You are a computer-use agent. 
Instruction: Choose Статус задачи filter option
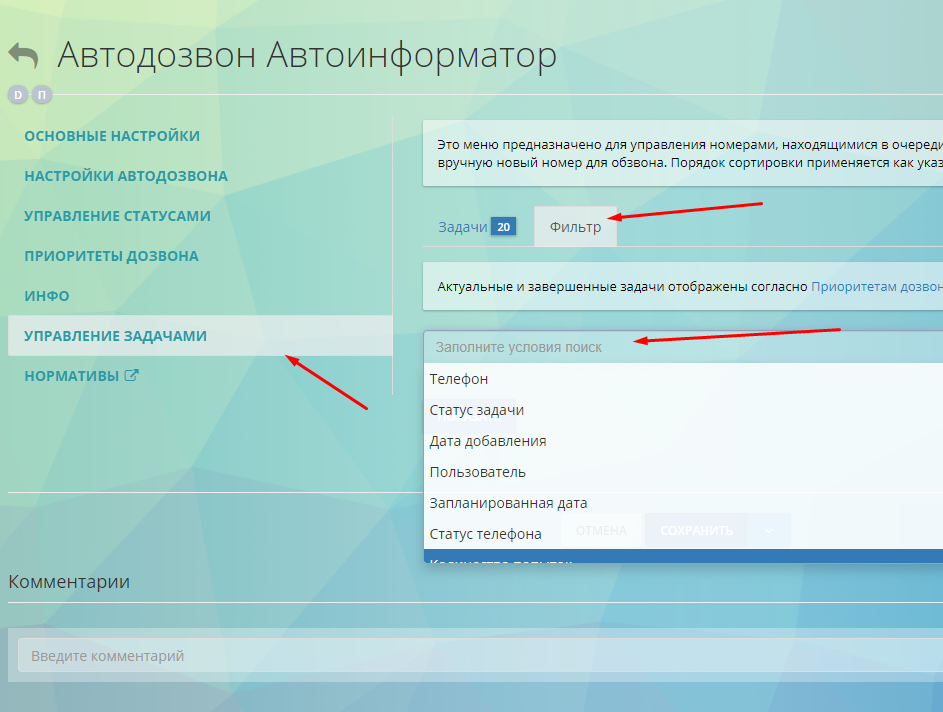477,410
